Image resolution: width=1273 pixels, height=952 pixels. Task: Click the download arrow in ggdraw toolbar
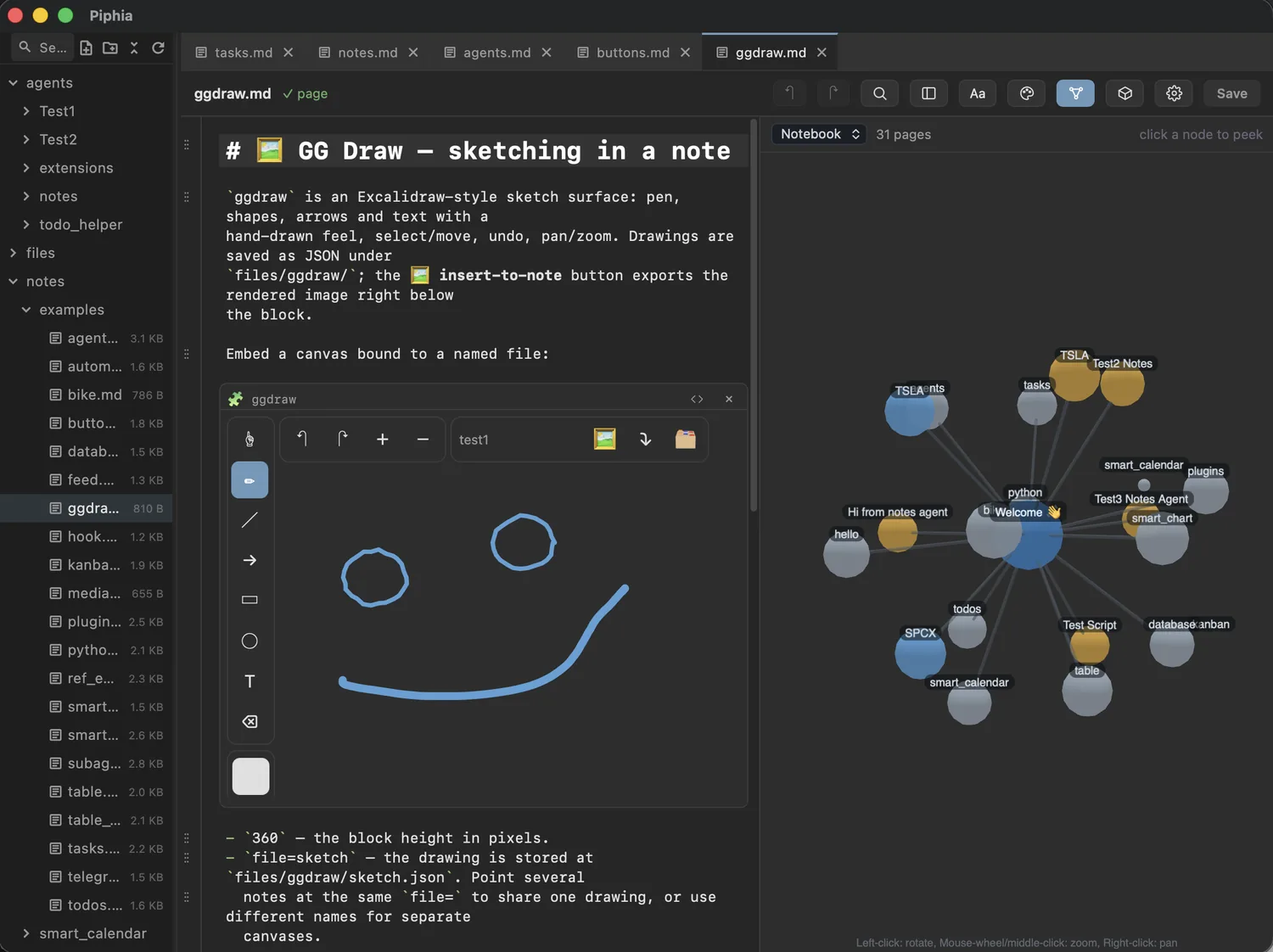tap(645, 439)
